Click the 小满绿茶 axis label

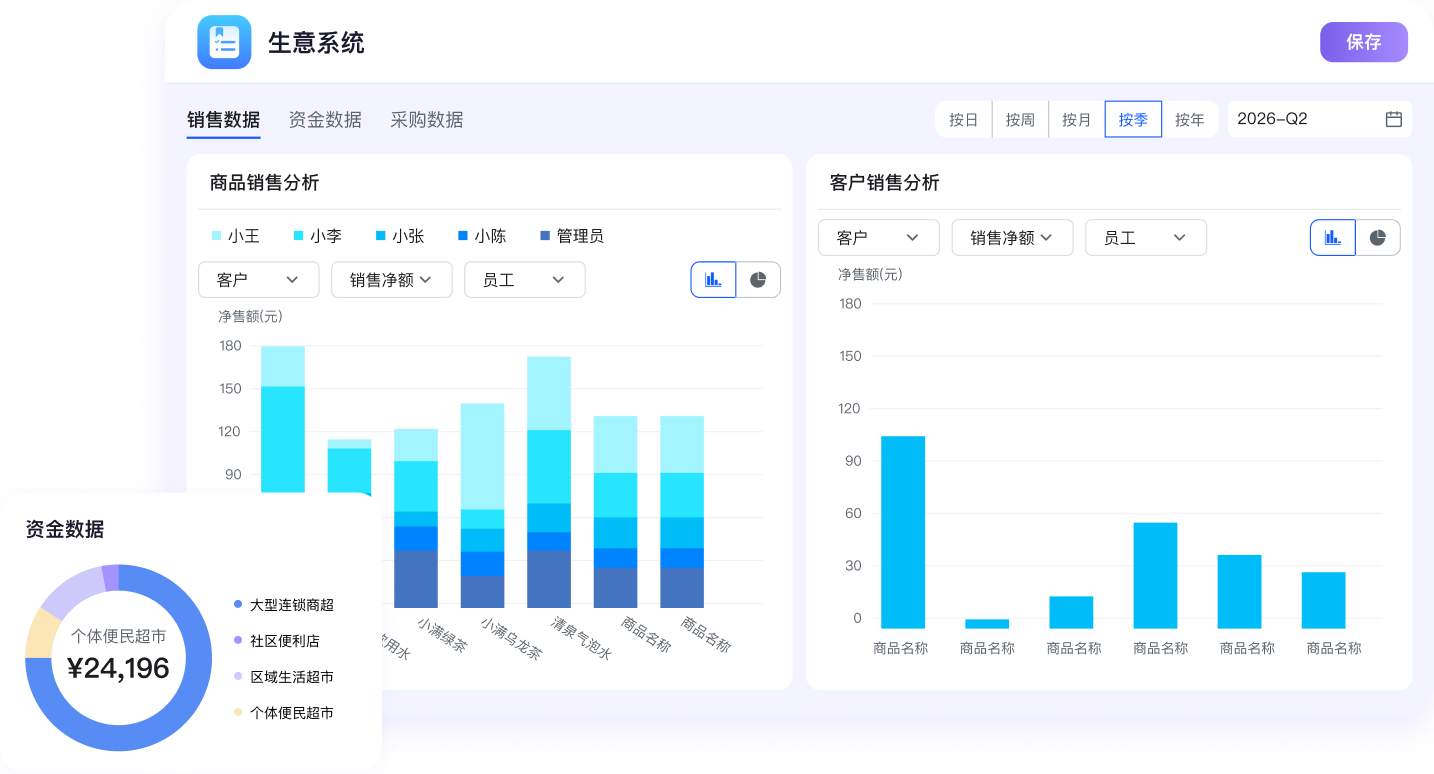pos(442,634)
